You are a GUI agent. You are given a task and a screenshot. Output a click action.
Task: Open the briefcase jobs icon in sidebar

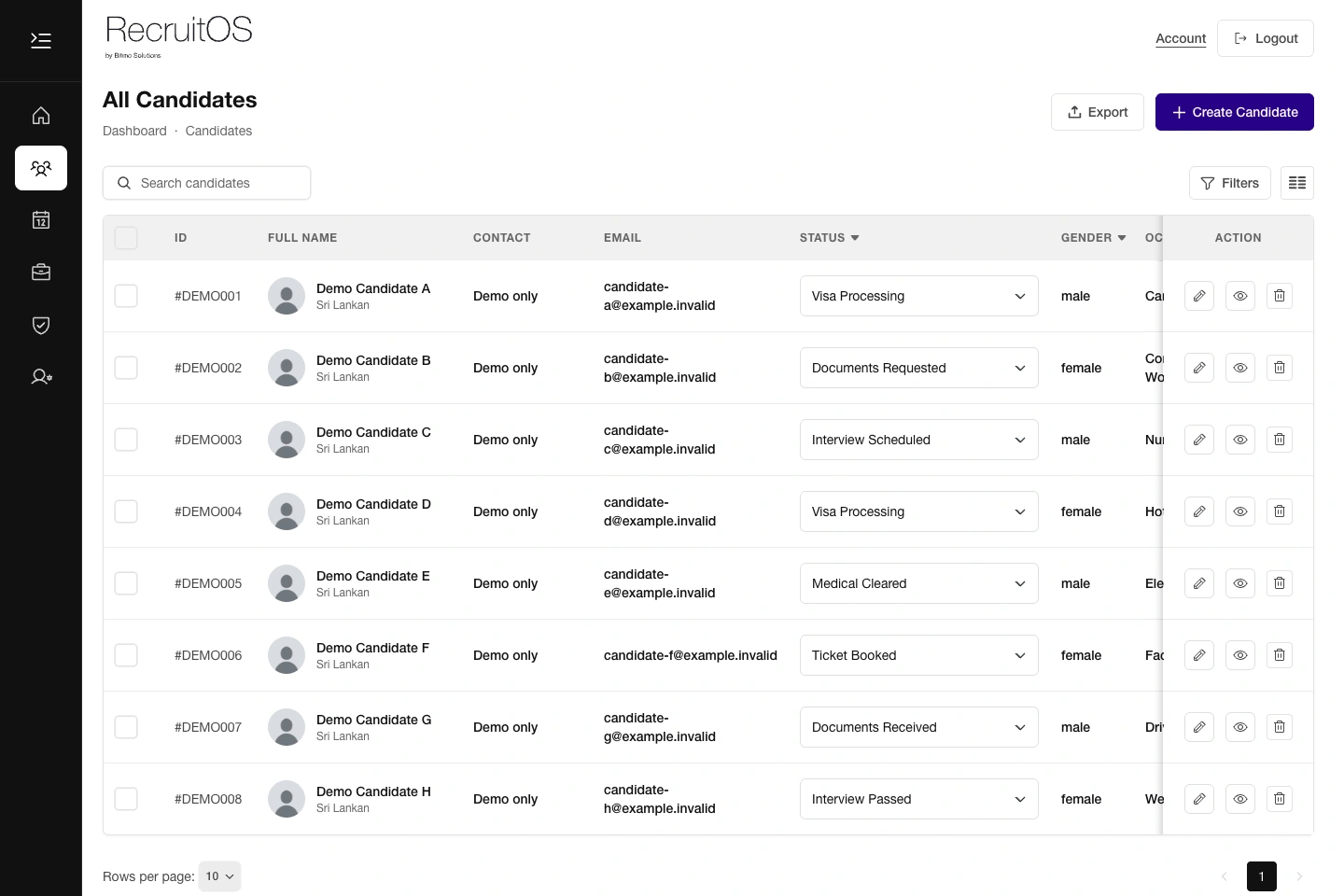pos(41,273)
